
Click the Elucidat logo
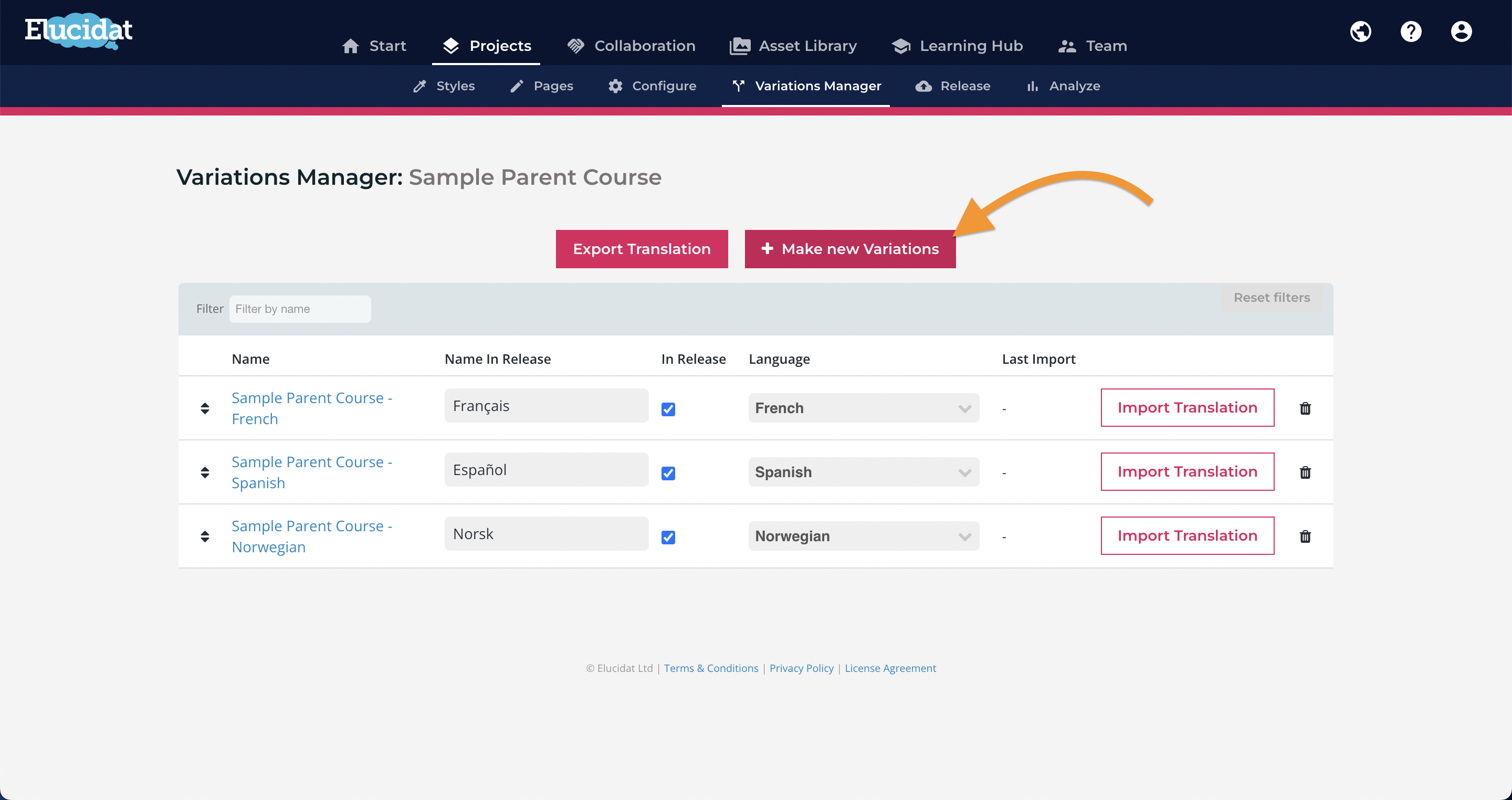pyautogui.click(x=79, y=30)
